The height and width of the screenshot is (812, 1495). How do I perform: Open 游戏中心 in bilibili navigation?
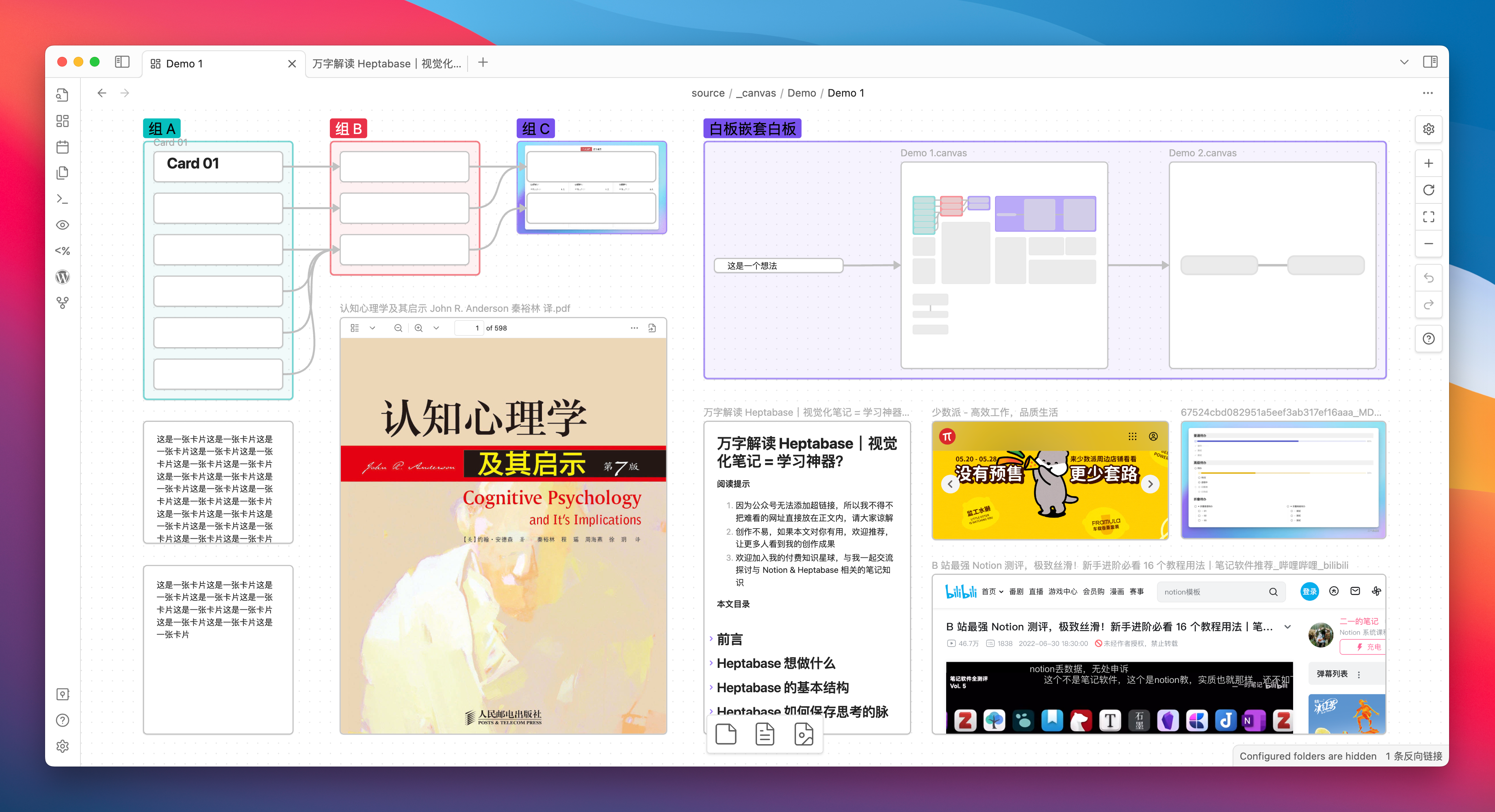pyautogui.click(x=1063, y=592)
